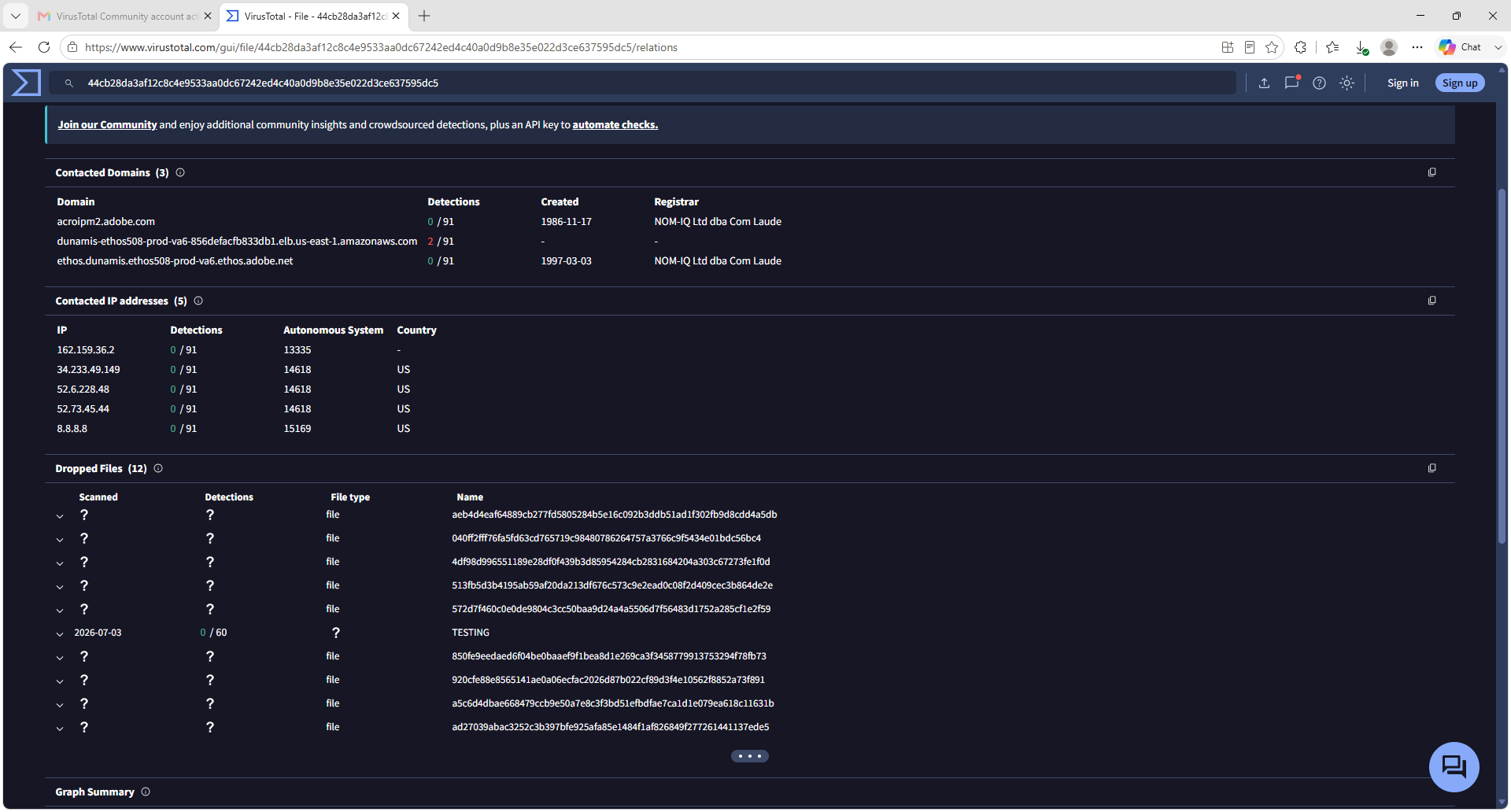Click the browser address bar URL

(x=381, y=47)
